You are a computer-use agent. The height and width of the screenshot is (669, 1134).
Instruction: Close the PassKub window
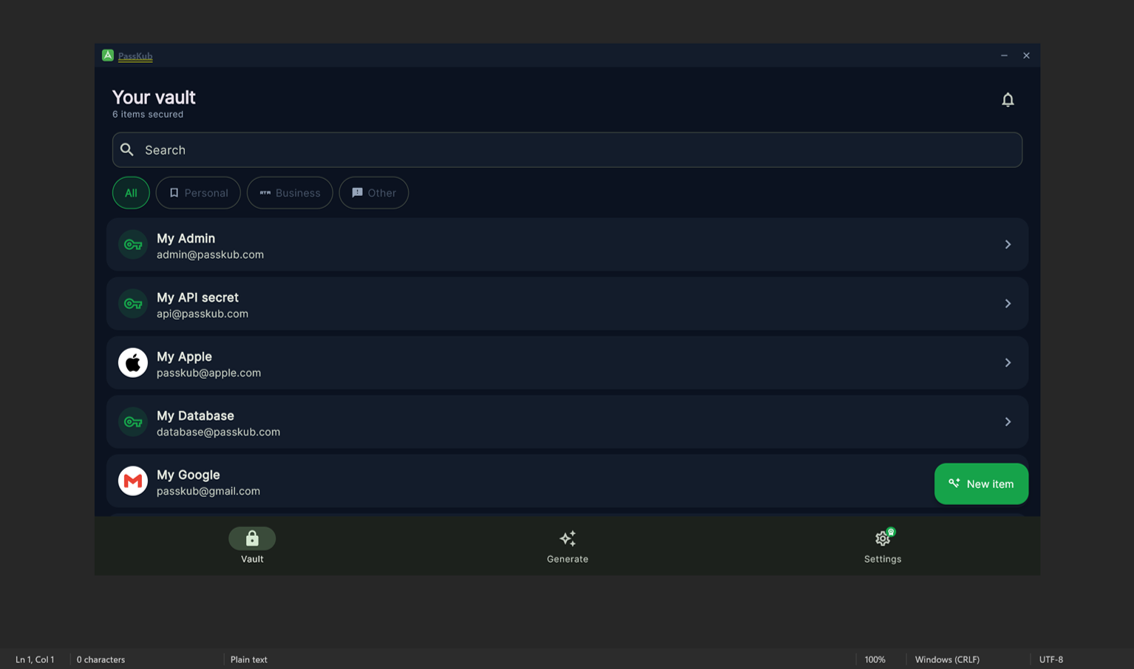(x=1026, y=56)
